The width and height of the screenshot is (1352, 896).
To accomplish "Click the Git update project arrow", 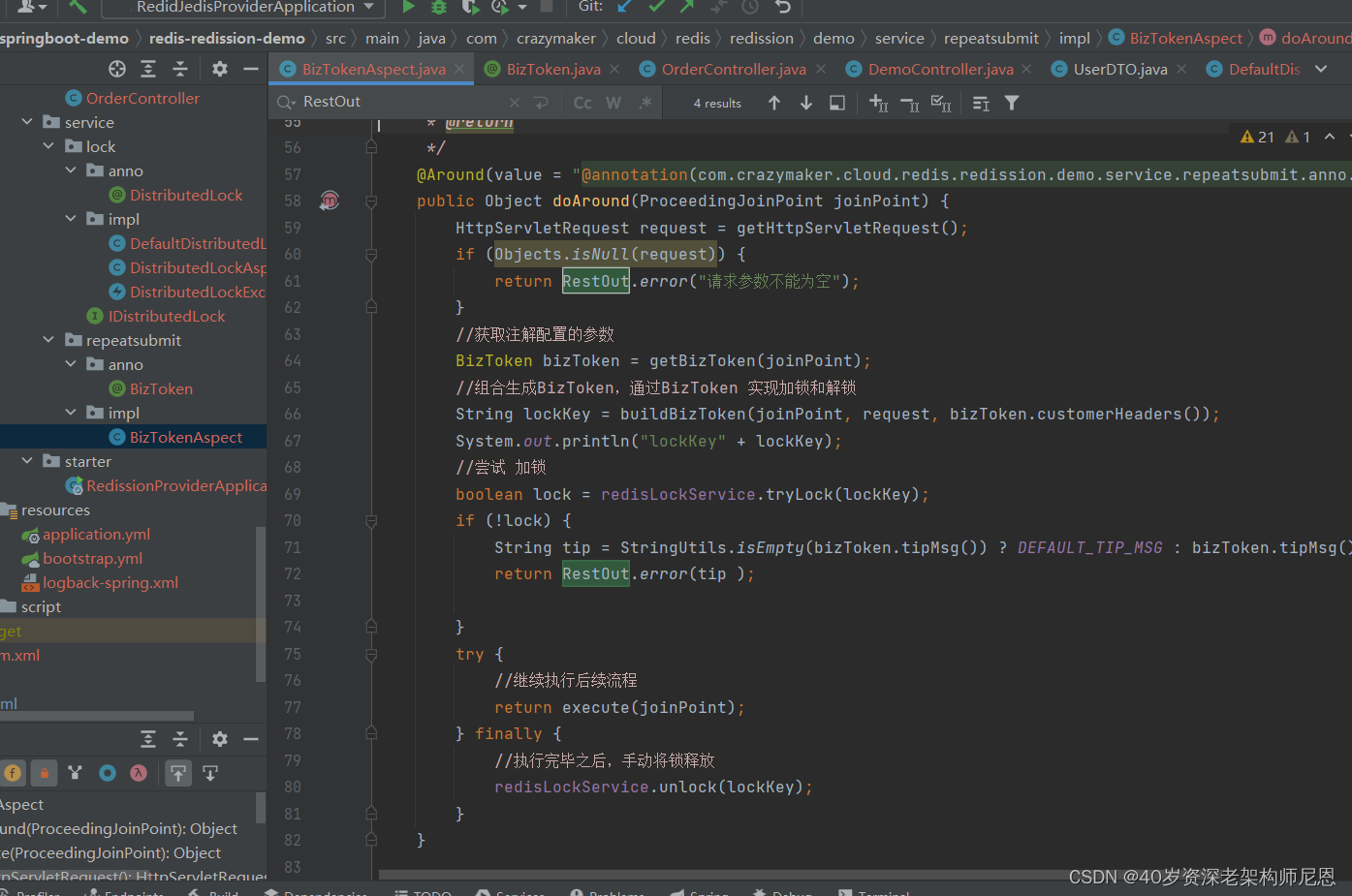I will click(x=625, y=7).
